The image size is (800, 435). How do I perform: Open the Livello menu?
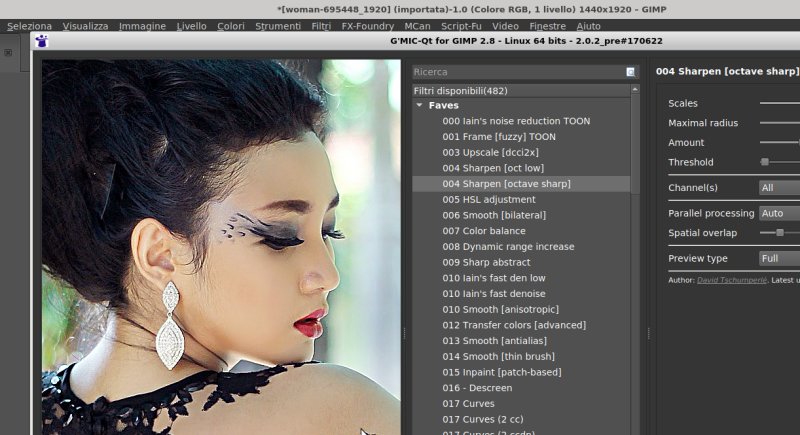tap(191, 26)
